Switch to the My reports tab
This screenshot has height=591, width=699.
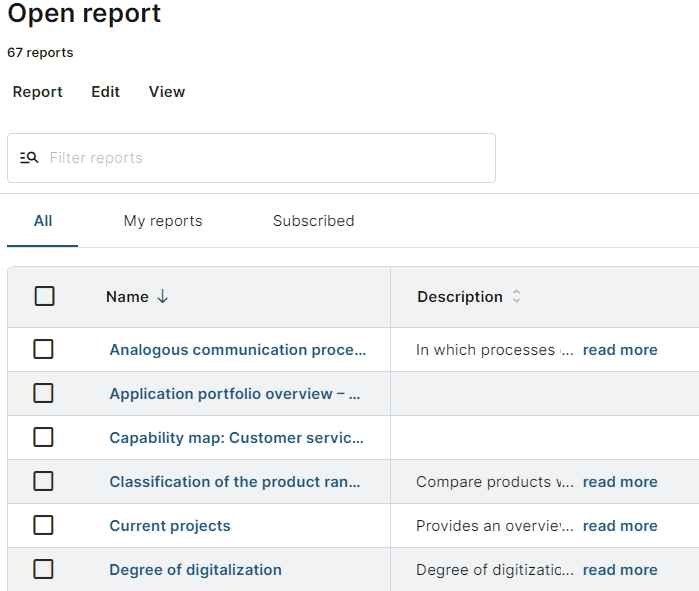(x=163, y=221)
